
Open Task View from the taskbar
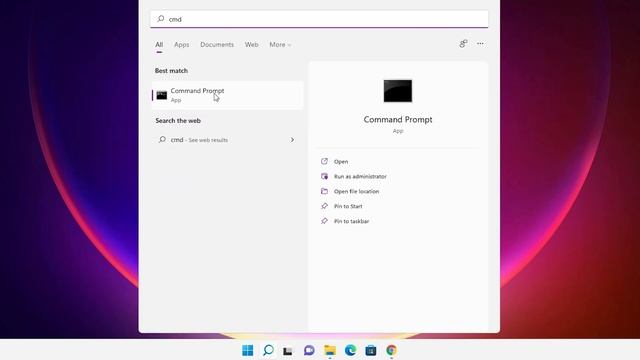coord(288,351)
